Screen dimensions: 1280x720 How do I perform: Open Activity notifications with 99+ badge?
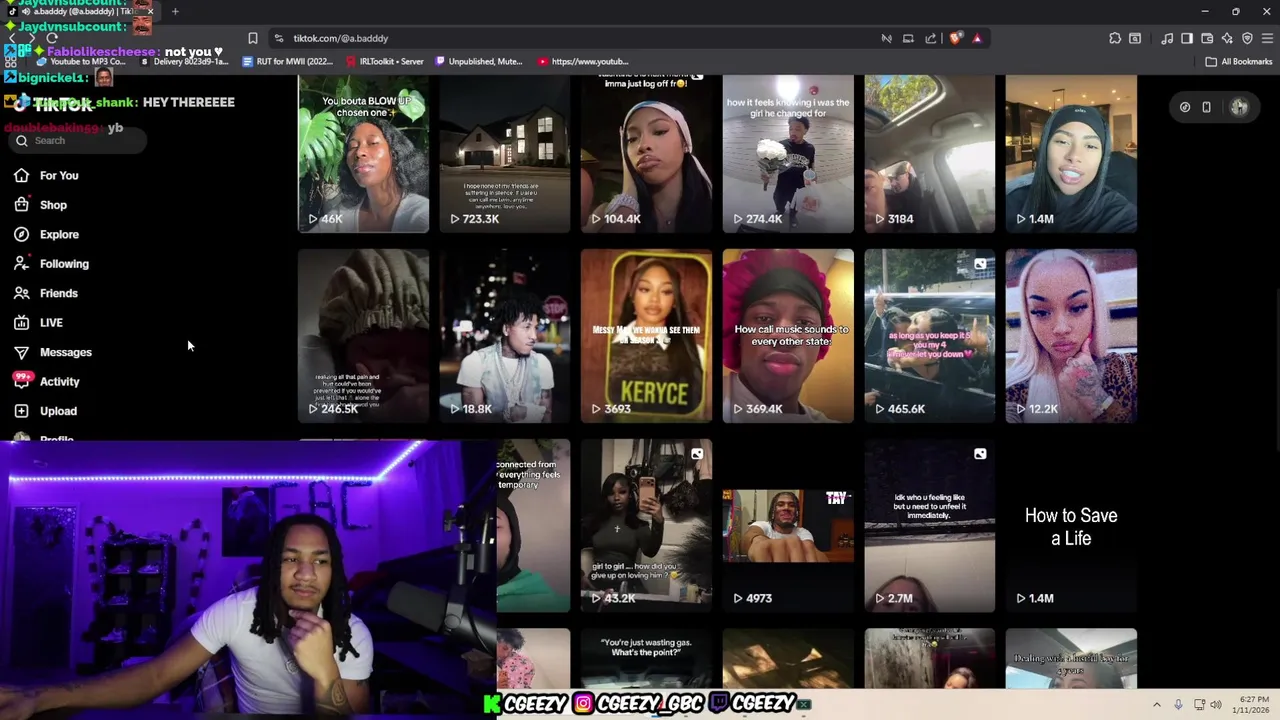coord(47,381)
